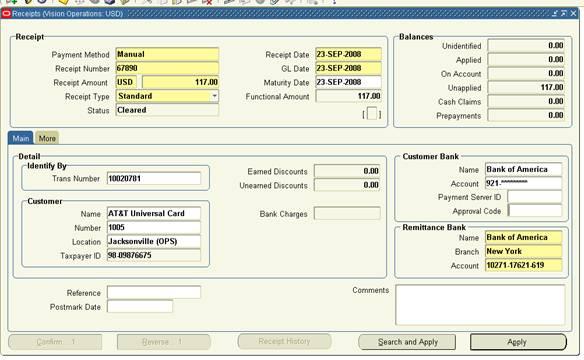This screenshot has width=584, height=360.
Task: Switch to the Main tab
Action: point(20,138)
